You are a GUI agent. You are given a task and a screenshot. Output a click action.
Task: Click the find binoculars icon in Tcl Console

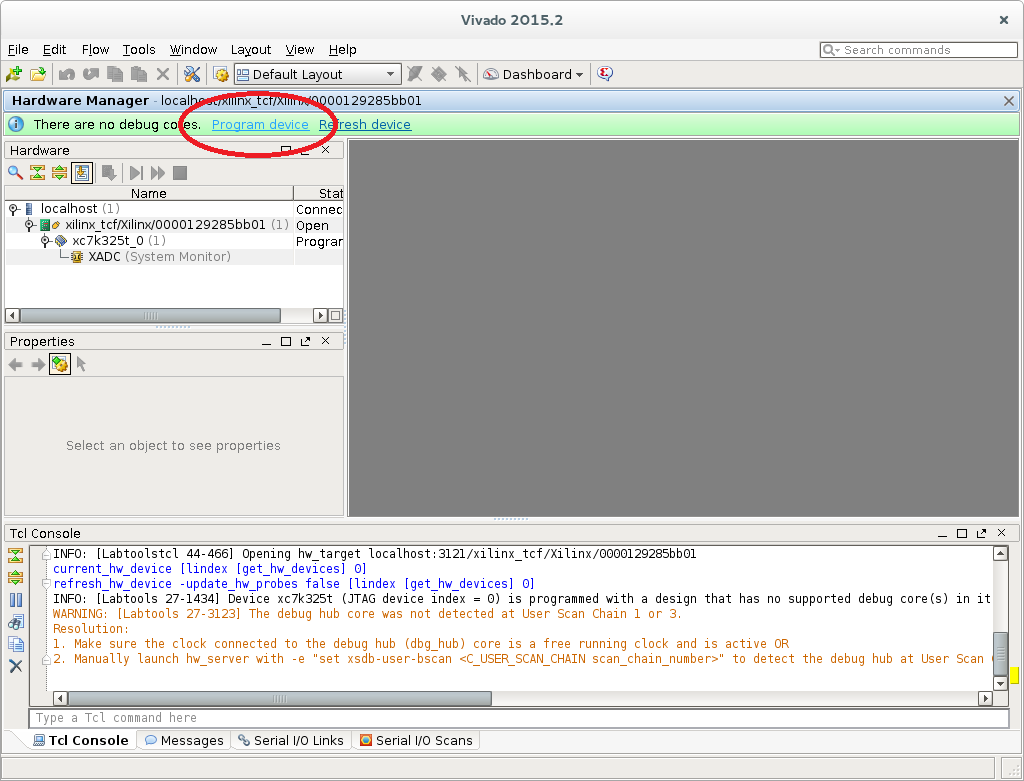16,622
